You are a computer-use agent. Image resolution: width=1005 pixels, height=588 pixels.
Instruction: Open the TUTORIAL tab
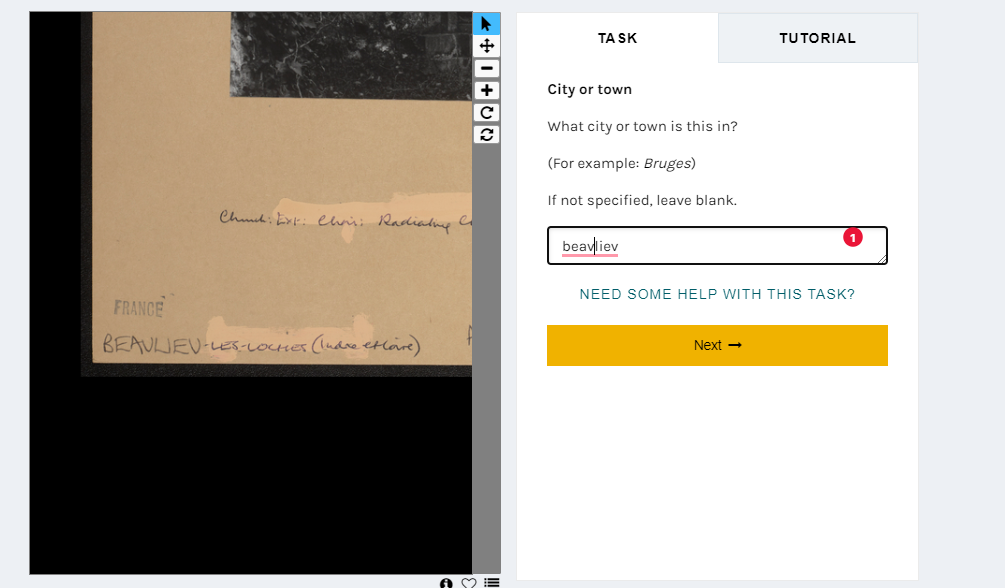click(x=818, y=38)
